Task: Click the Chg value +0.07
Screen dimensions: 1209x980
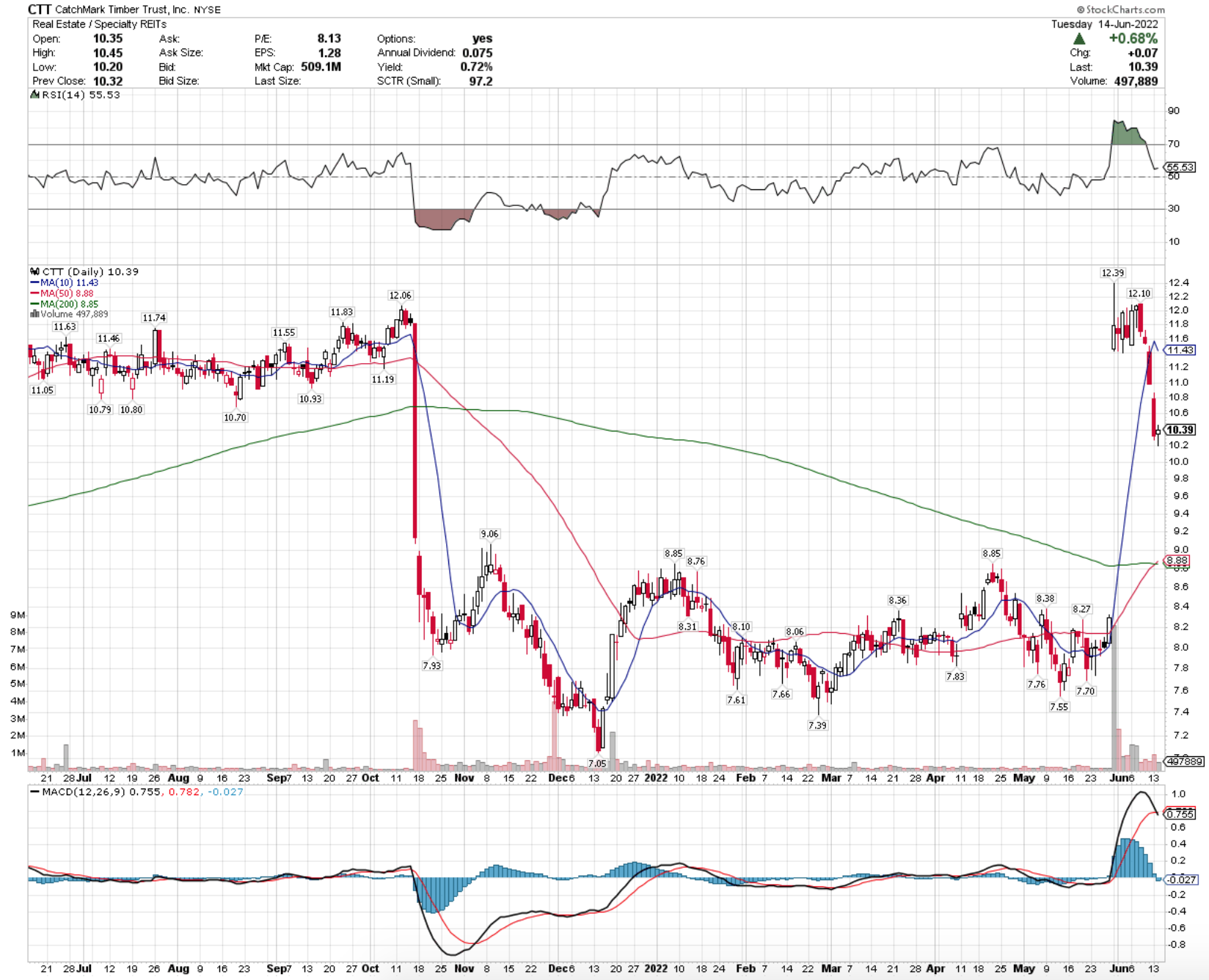Action: click(1142, 53)
